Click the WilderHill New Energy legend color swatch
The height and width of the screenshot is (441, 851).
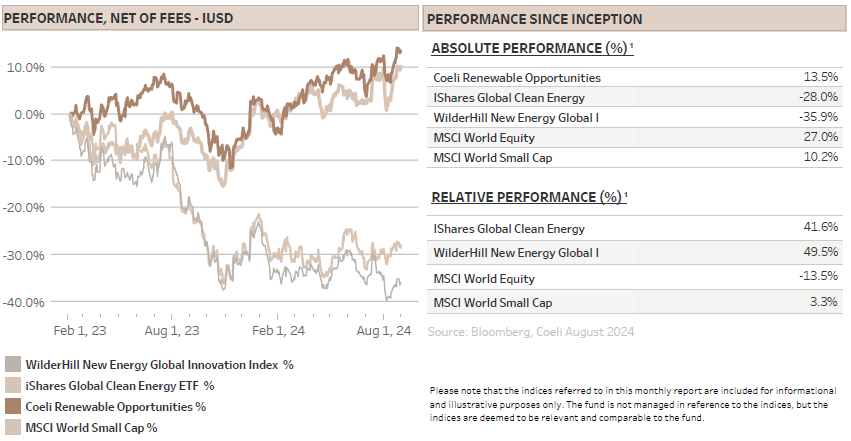tap(14, 365)
